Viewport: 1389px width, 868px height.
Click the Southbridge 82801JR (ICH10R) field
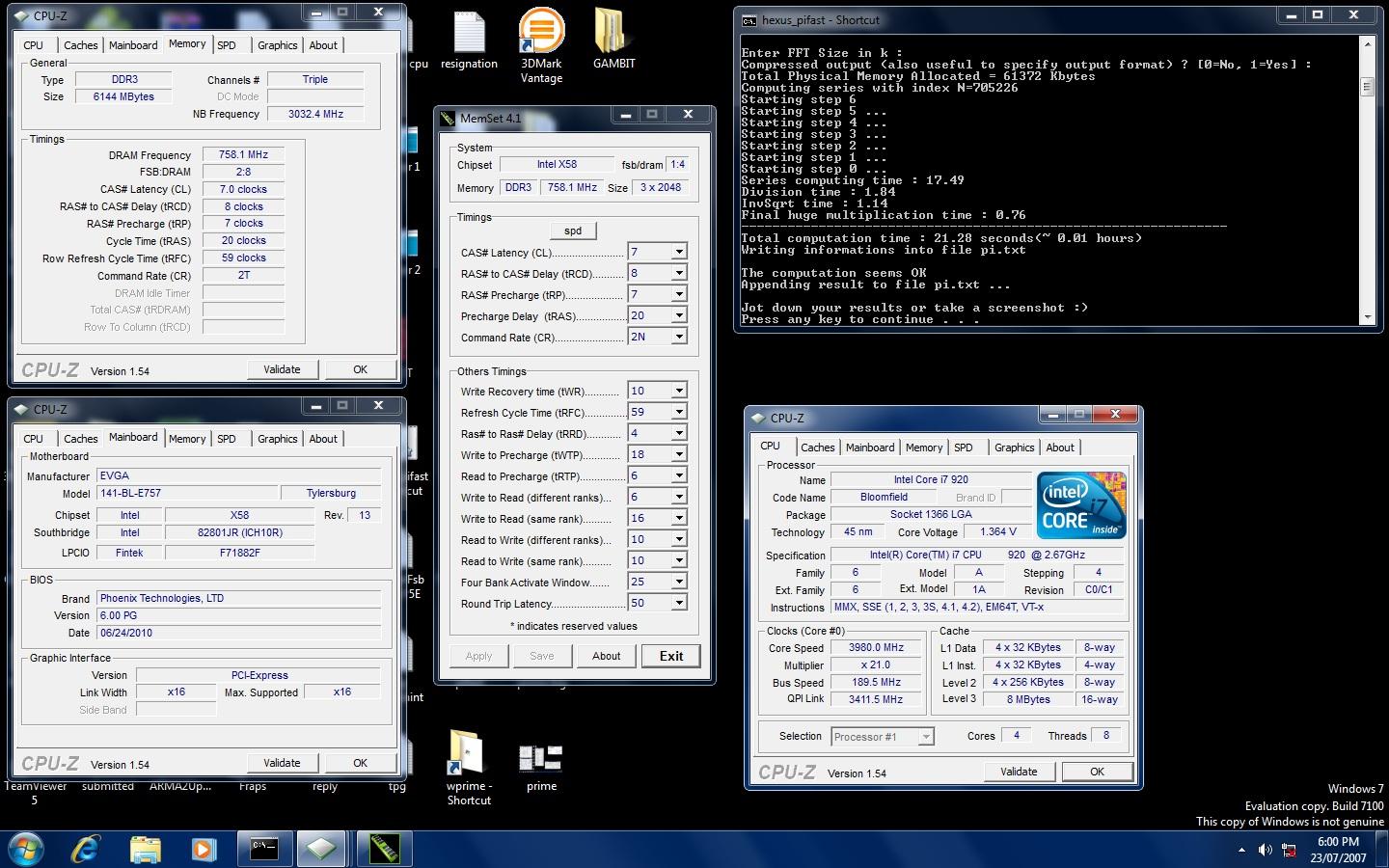[x=240, y=532]
